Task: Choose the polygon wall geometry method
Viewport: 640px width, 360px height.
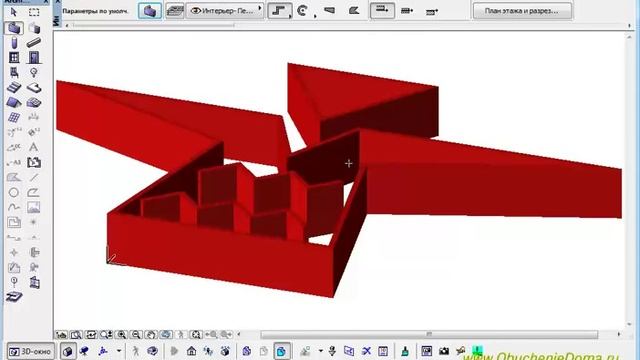Action: coord(353,11)
